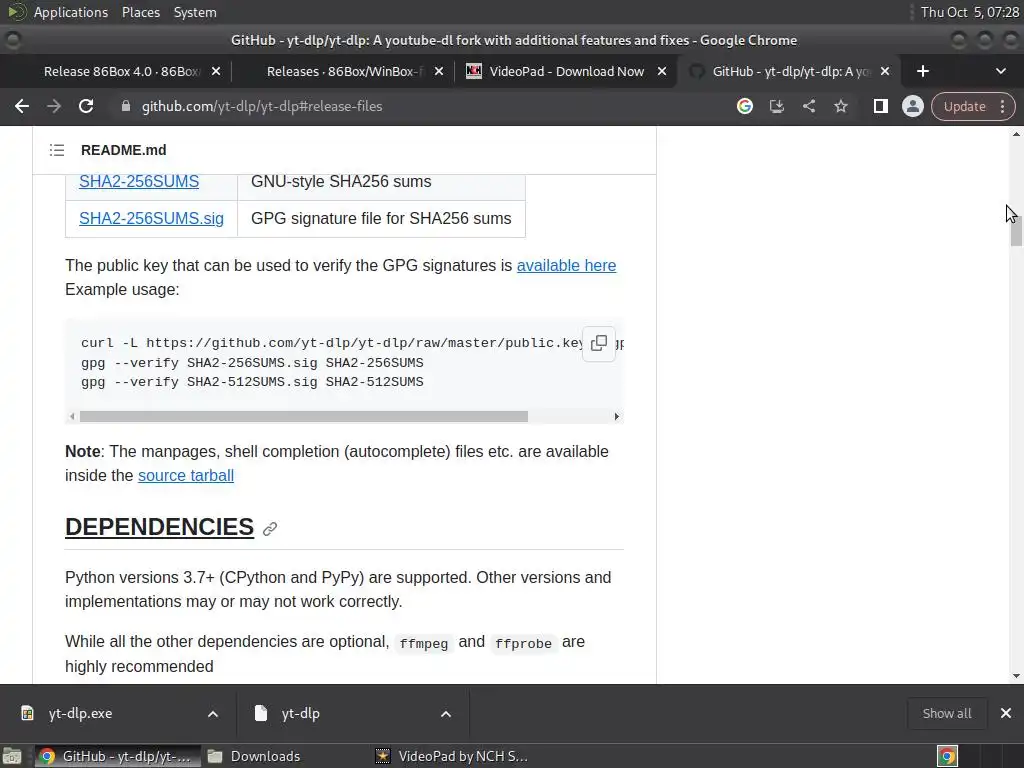The height and width of the screenshot is (768, 1024).
Task: Click the install app icon in toolbar
Action: 776,106
